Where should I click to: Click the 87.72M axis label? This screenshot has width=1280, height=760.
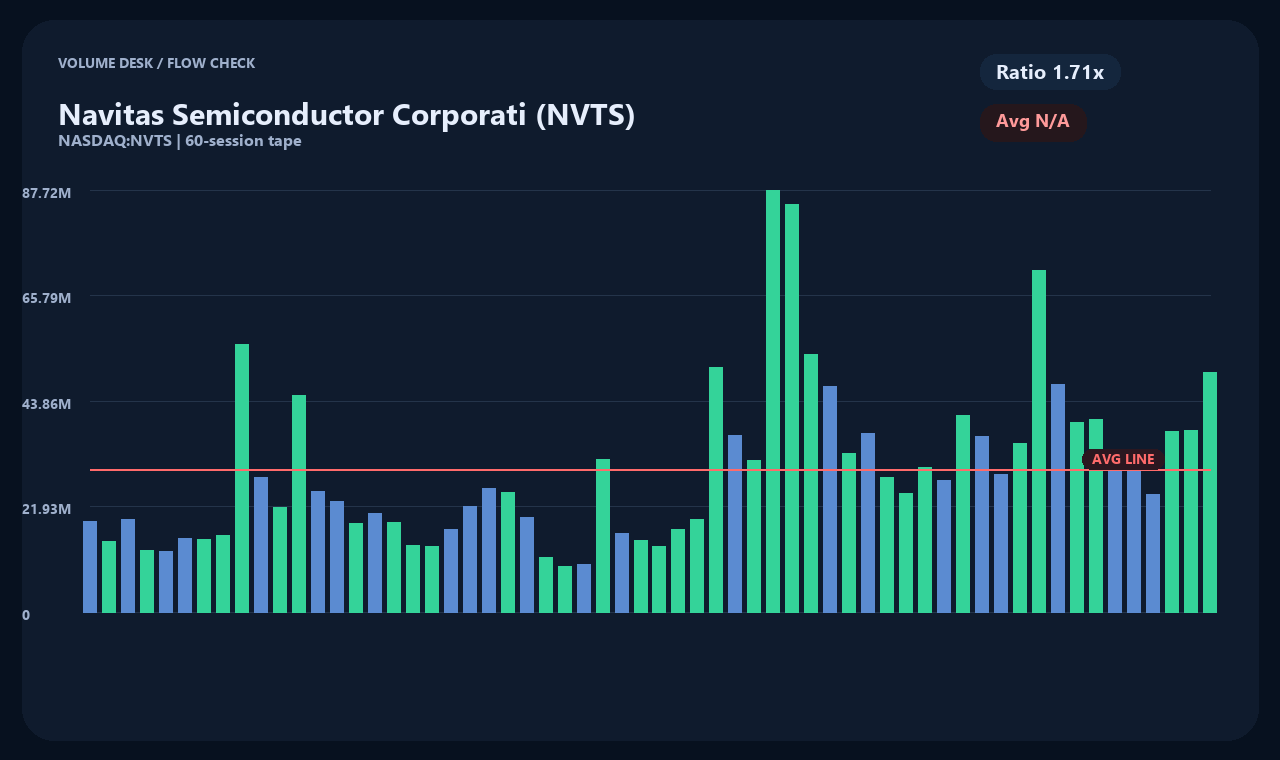tap(47, 192)
